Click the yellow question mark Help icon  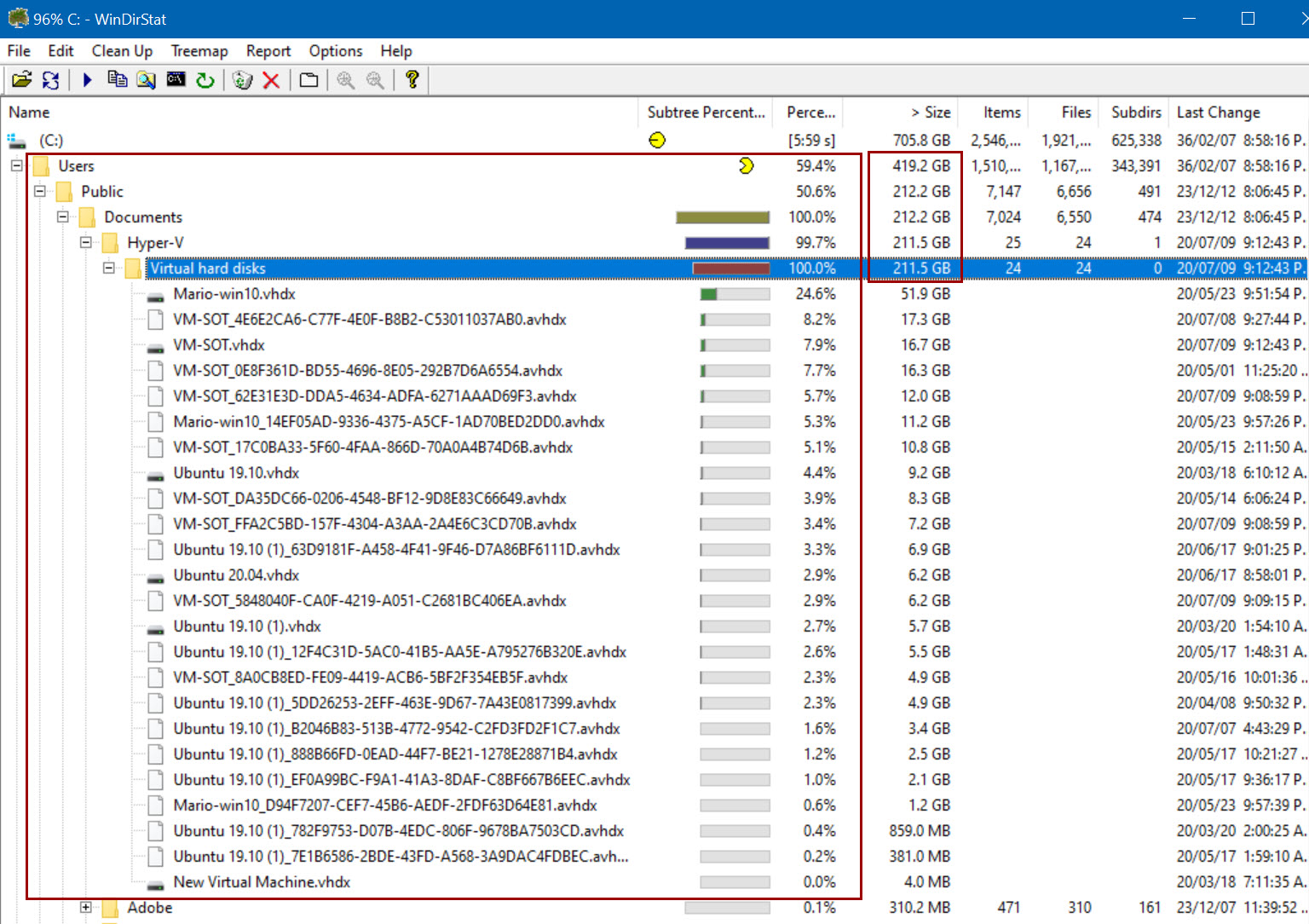tap(412, 80)
